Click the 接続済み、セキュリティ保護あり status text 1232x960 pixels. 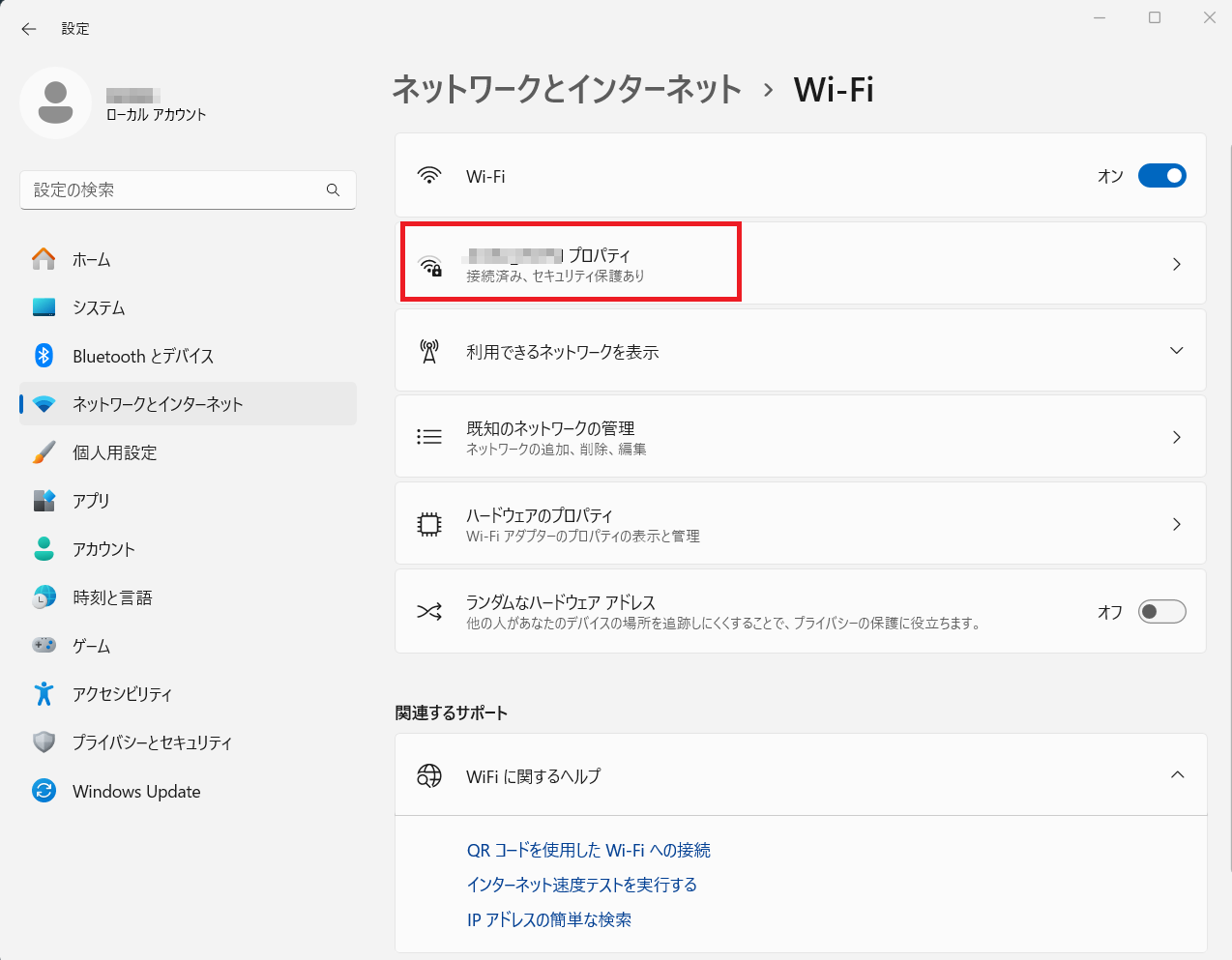coord(555,276)
